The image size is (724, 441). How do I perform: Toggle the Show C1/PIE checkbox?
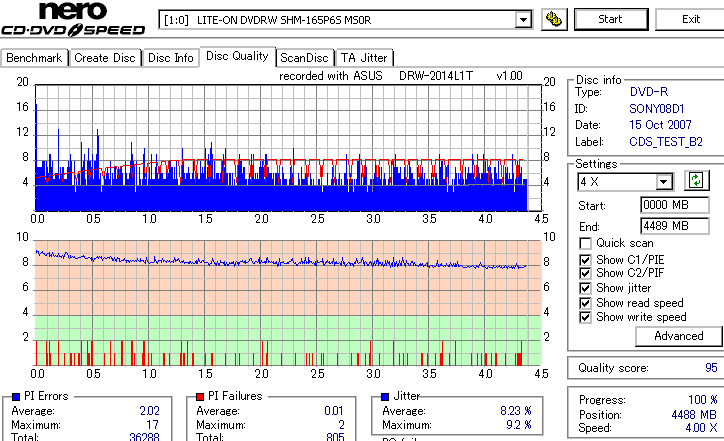(x=585, y=260)
